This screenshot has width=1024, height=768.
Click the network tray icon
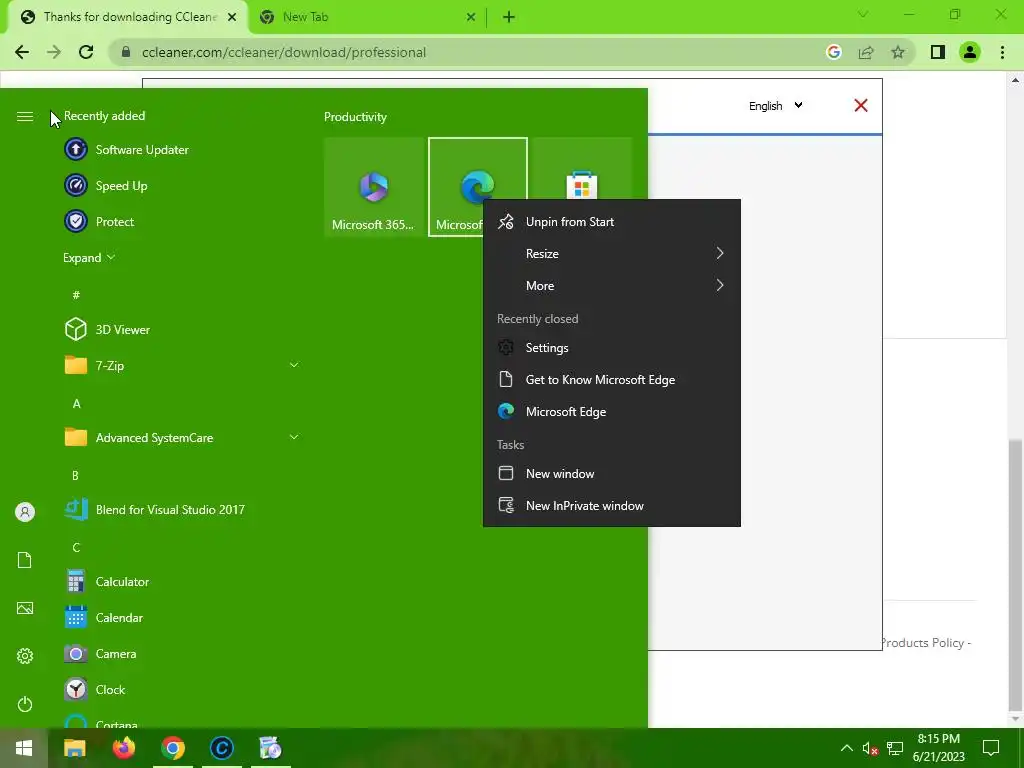(x=895, y=748)
